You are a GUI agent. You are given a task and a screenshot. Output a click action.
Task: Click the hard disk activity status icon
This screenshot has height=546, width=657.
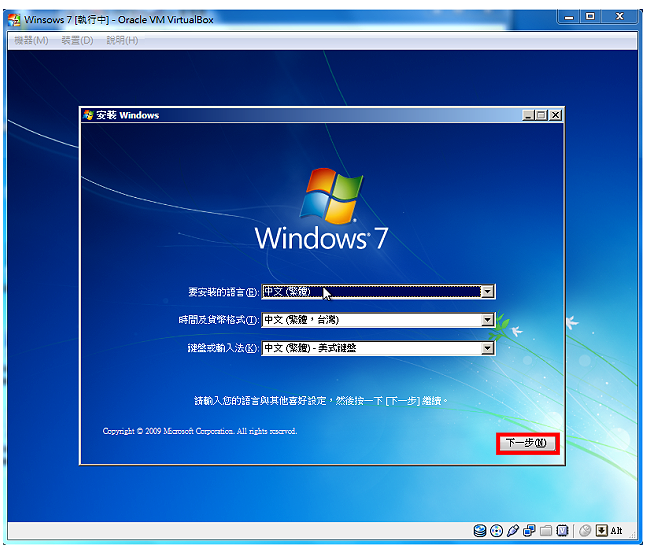480,531
